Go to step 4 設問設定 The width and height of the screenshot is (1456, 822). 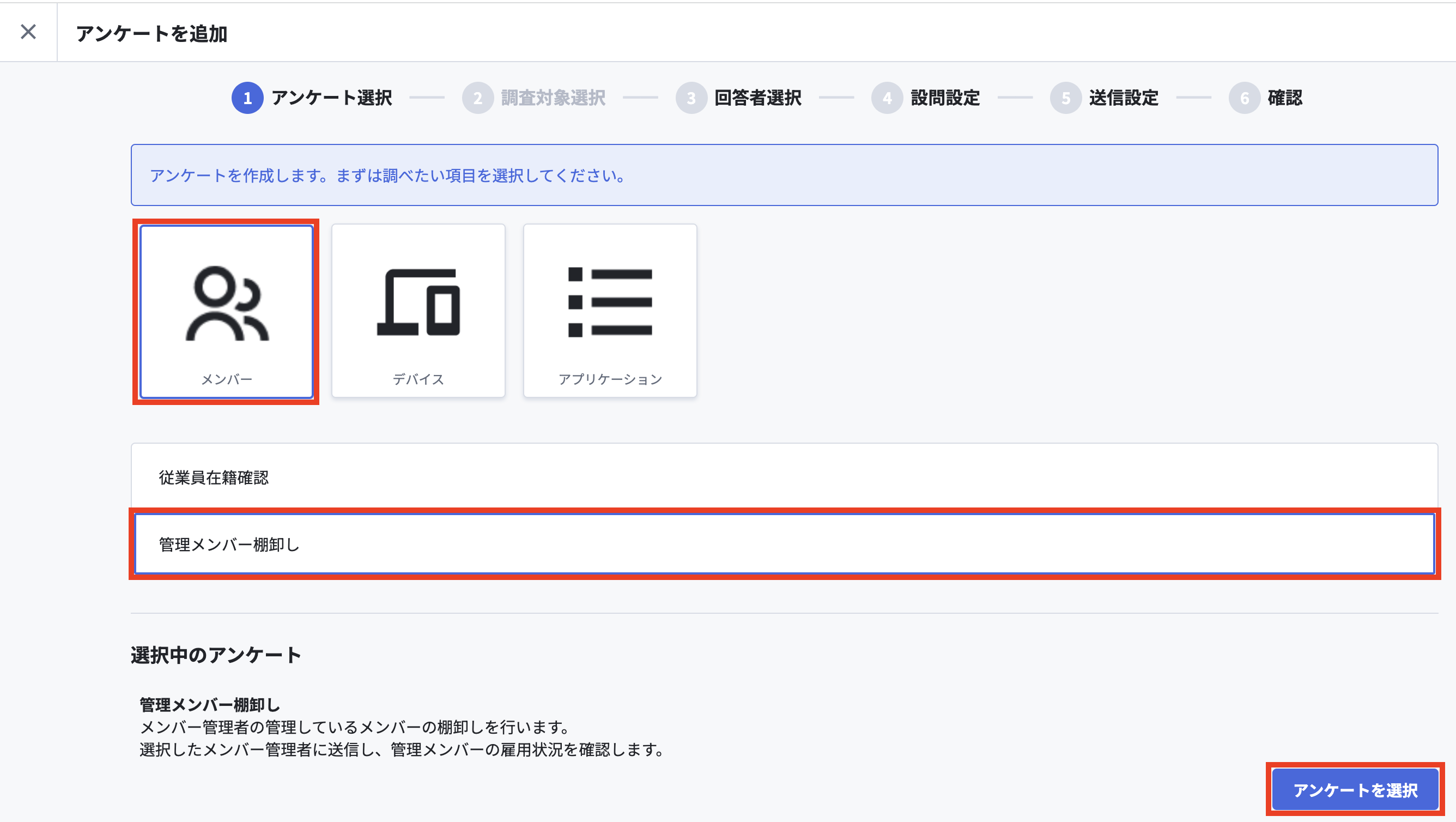(925, 98)
